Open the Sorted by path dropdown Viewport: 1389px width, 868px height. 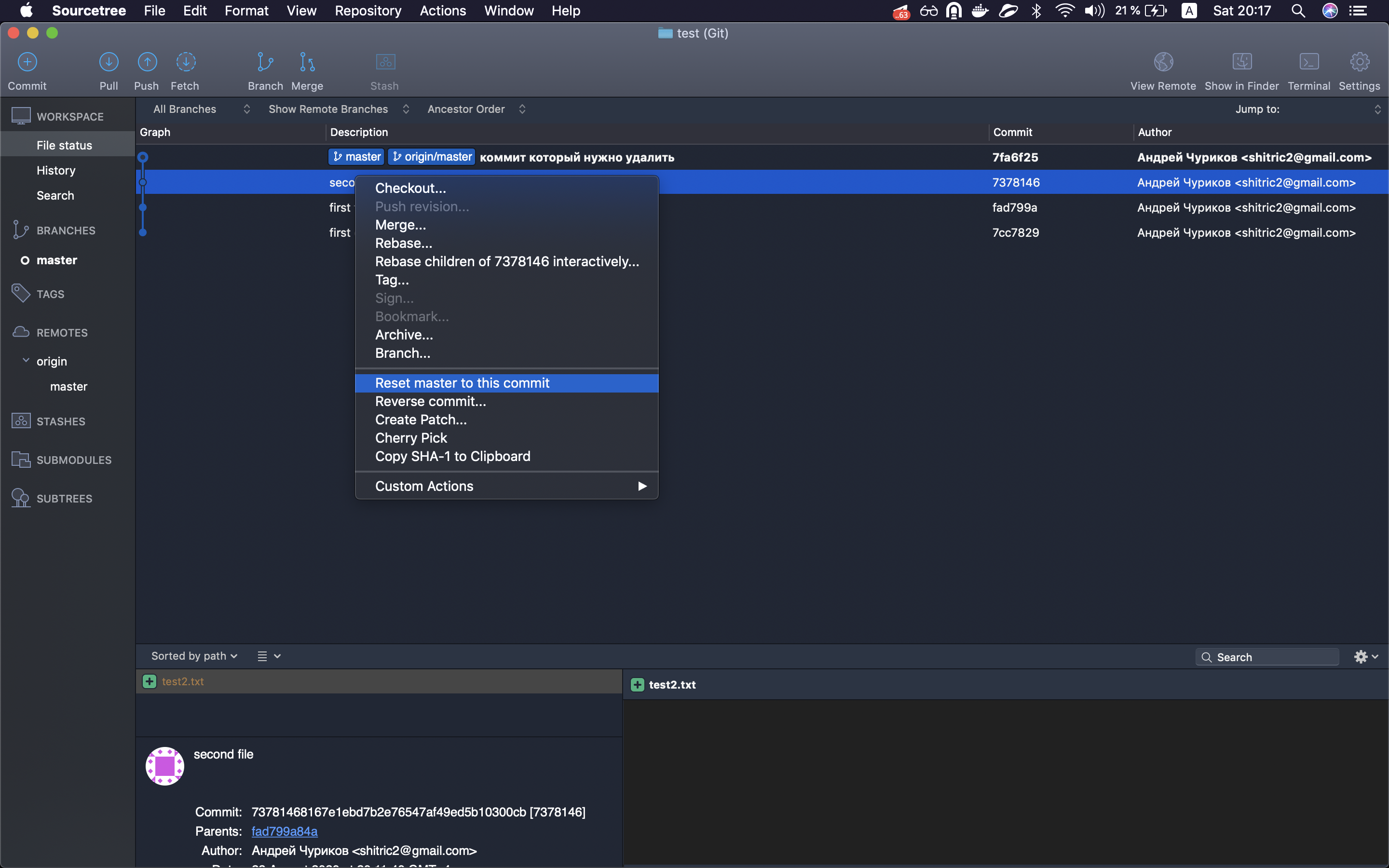pyautogui.click(x=194, y=656)
